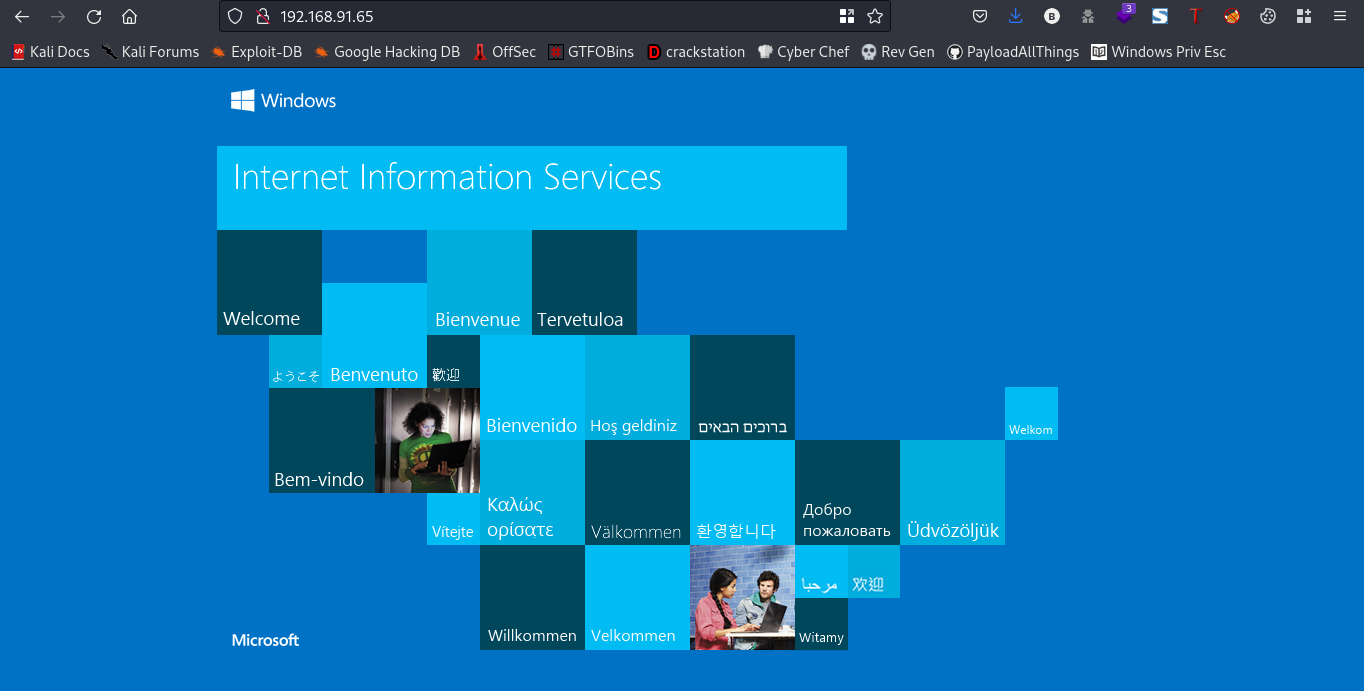The image size is (1364, 691).
Task: Open the Exploit-DB bookmark
Action: (256, 52)
